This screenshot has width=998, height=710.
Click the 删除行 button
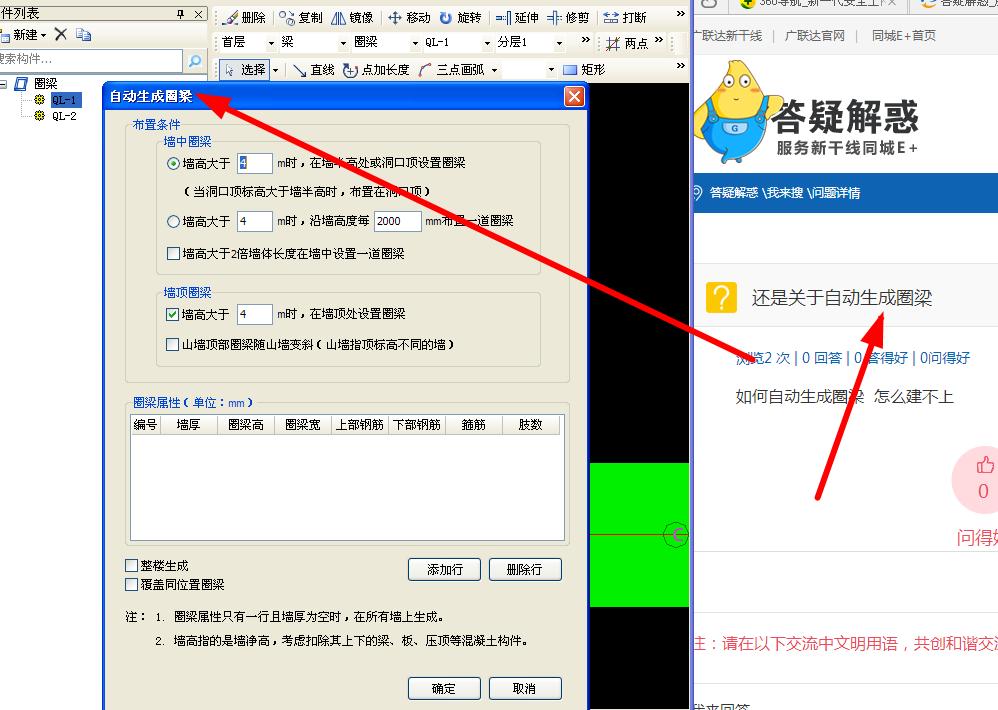(x=525, y=569)
